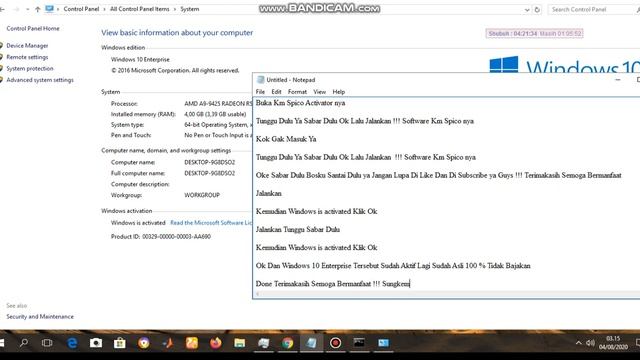Open Notepad Edit menu
This screenshot has width=640, height=360.
276,92
